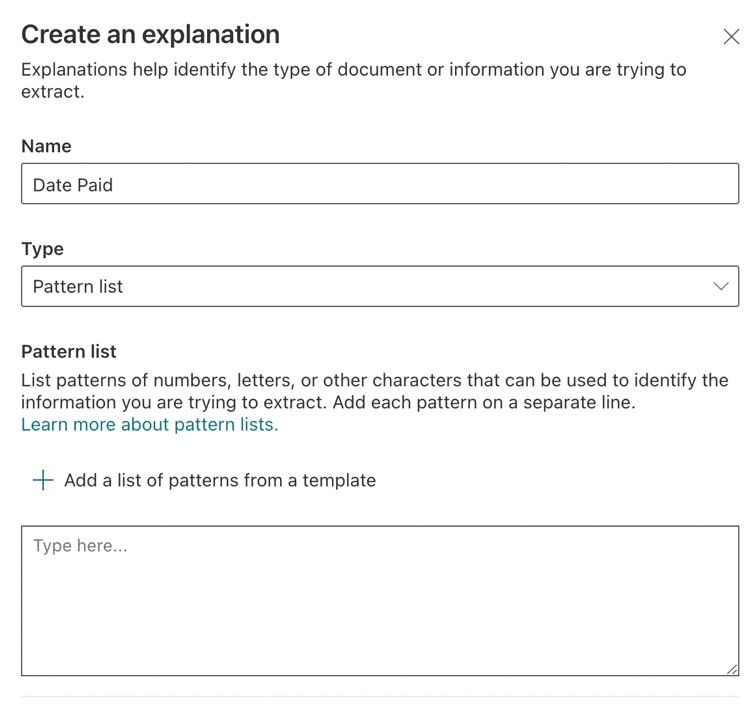Image resolution: width=750 pixels, height=709 pixels.
Task: Focus the Name field containing Date Paid
Action: click(380, 184)
